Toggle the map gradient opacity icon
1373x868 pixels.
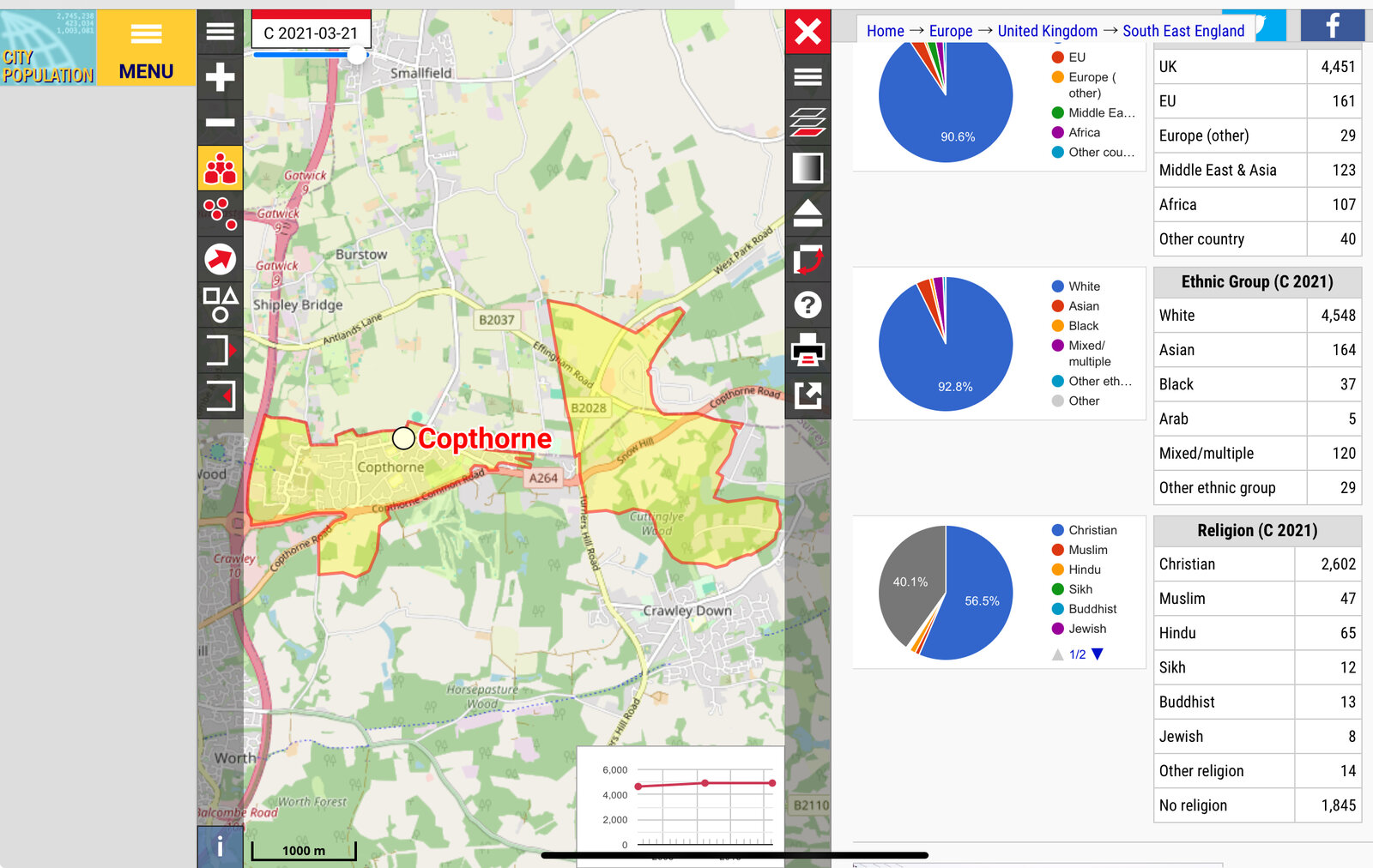(807, 168)
